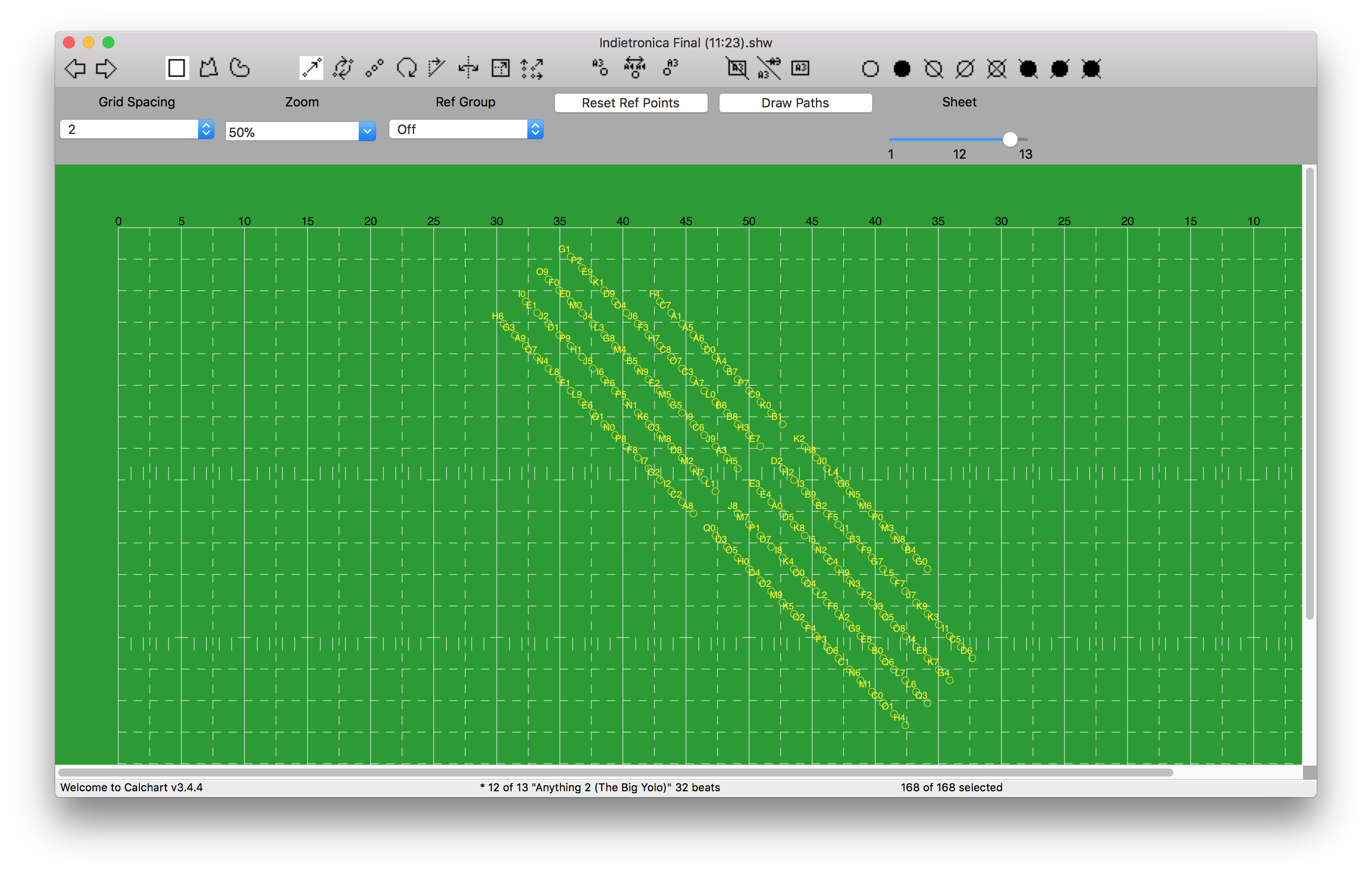Toggle the move points arrow tool
This screenshot has width=1372, height=876.
pos(311,68)
